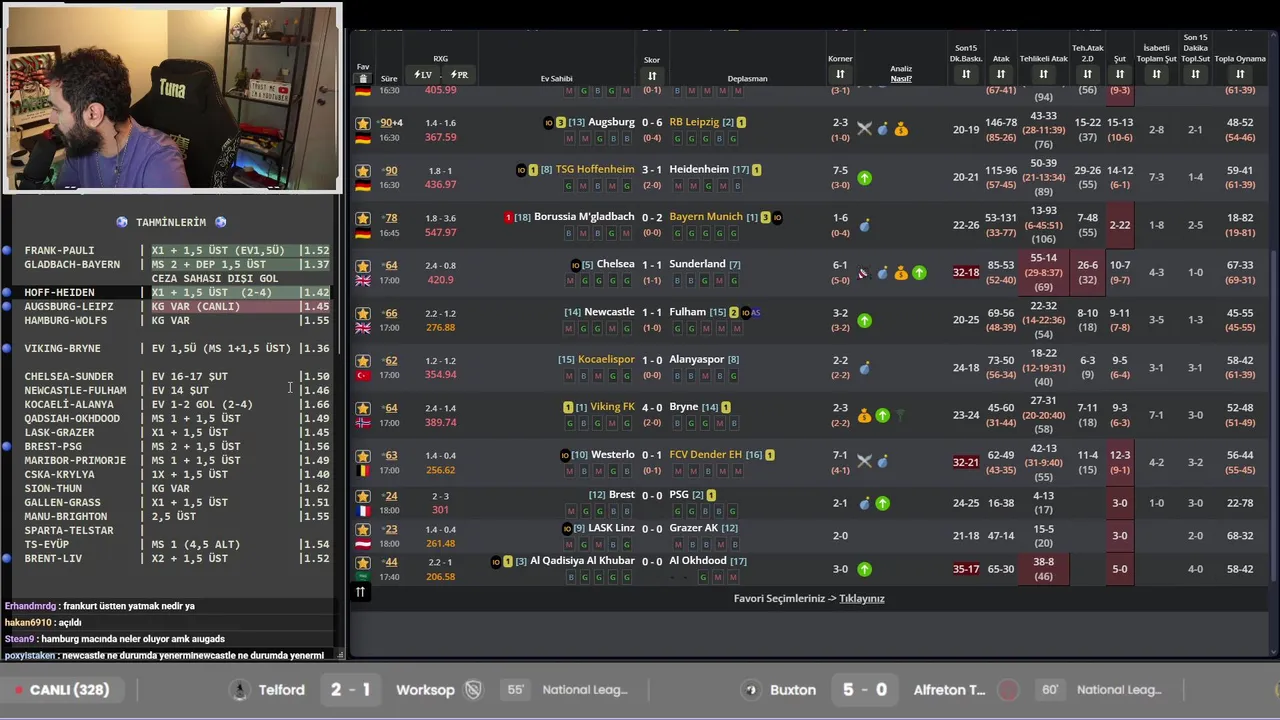1280x720 pixels.
Task: Click Worksop team crest in bottom ticker
Action: [474, 690]
